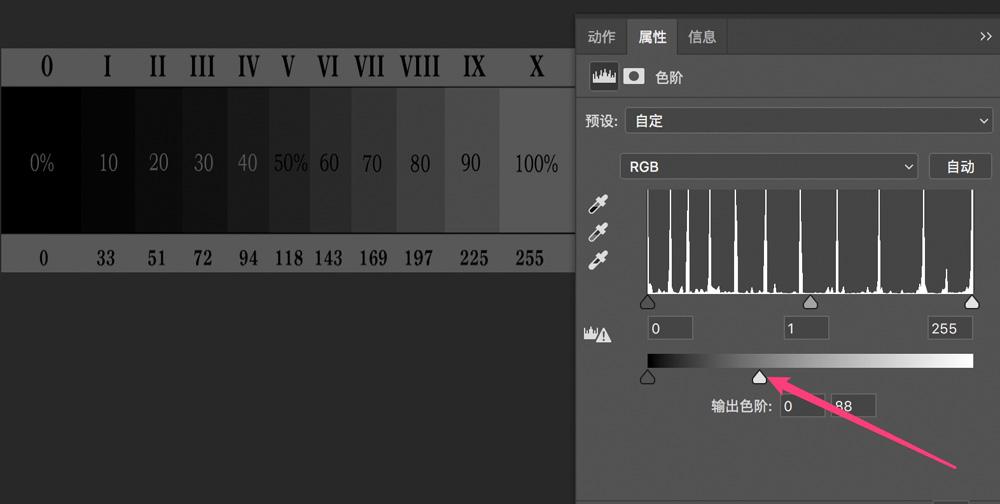
Task: Open the RGB channel dropdown
Action: pos(768,167)
